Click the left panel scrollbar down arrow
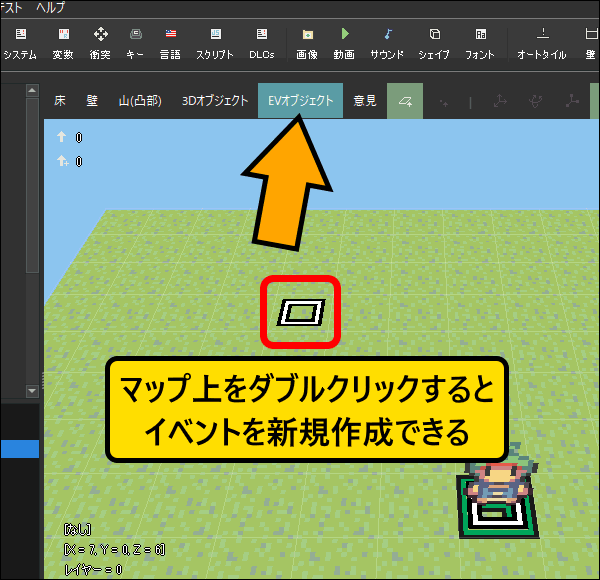Image resolution: width=600 pixels, height=580 pixels. (x=31, y=390)
